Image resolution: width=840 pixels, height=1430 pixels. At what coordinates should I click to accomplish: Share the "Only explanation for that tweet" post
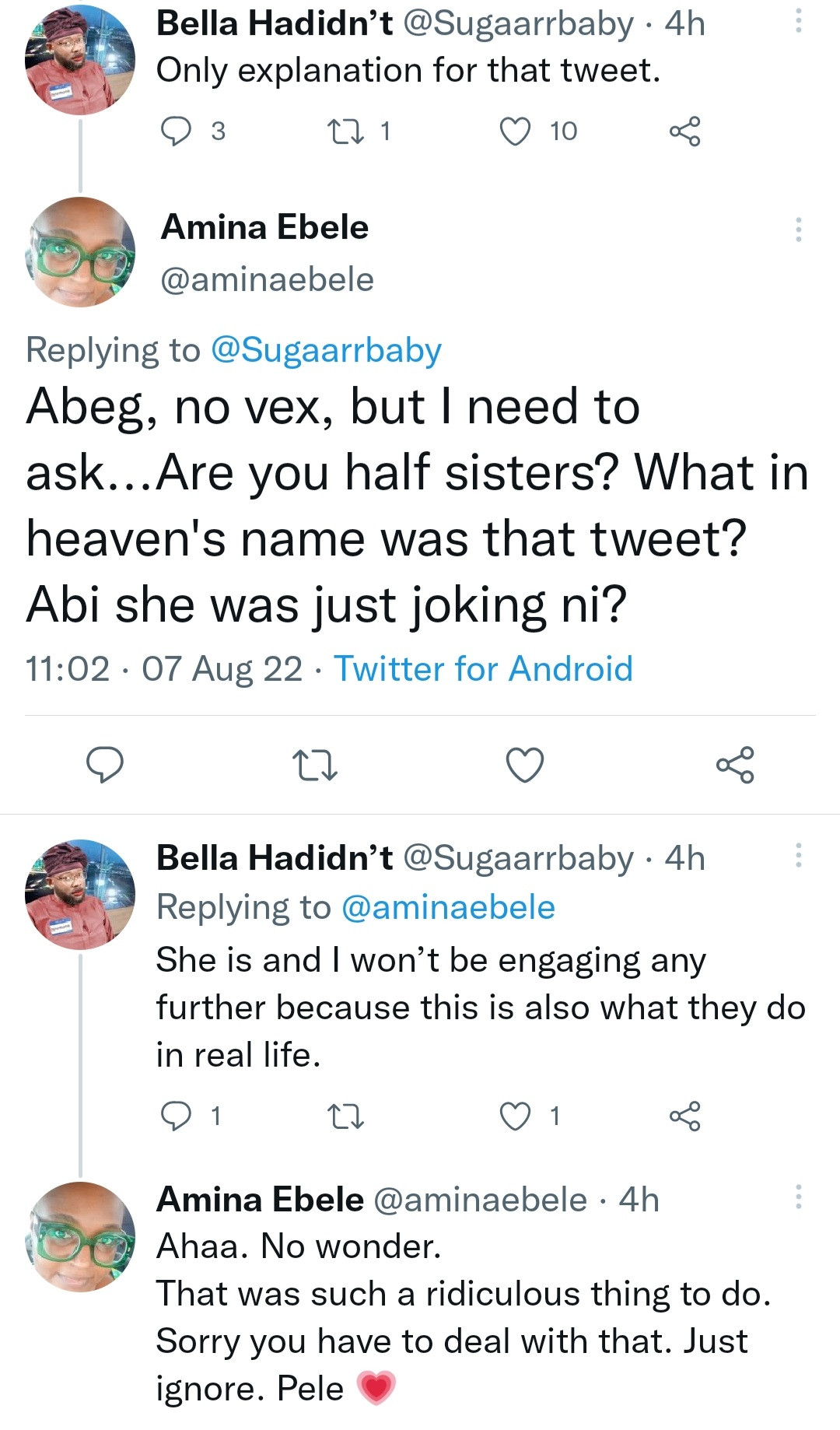click(684, 131)
